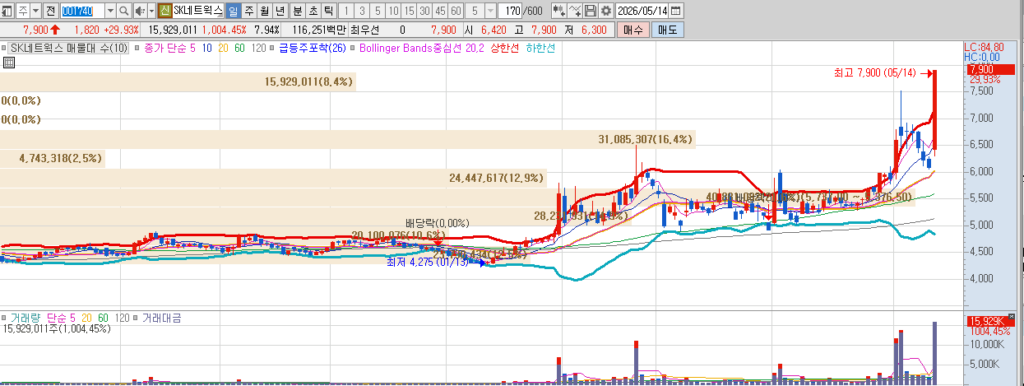This screenshot has width=1024, height=386.
Task: Select the 일 daily chart period
Action: pos(233,11)
